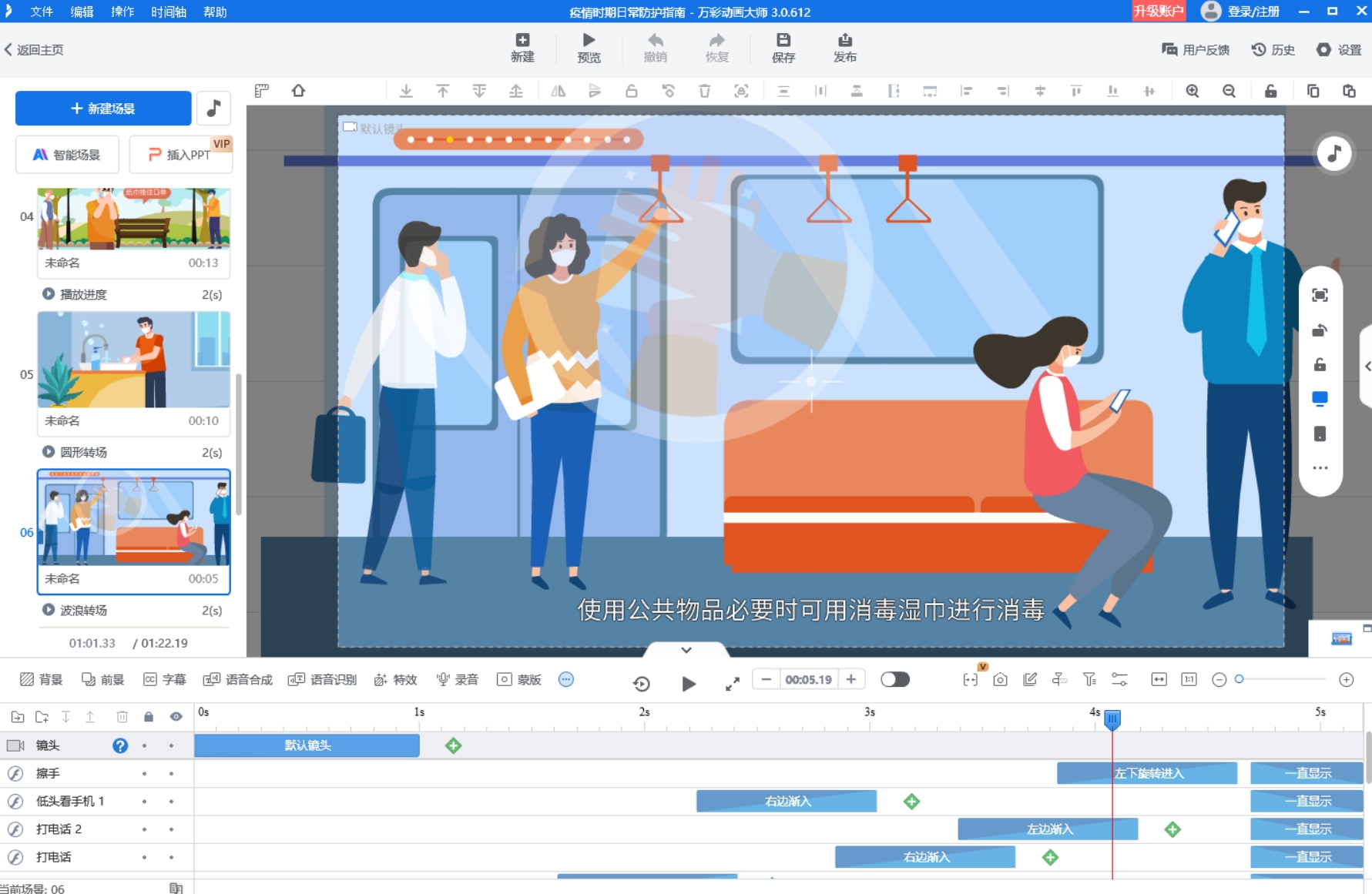This screenshot has width=1372, height=894.
Task: Increase timeline zoom with plus circle
Action: 1347,679
